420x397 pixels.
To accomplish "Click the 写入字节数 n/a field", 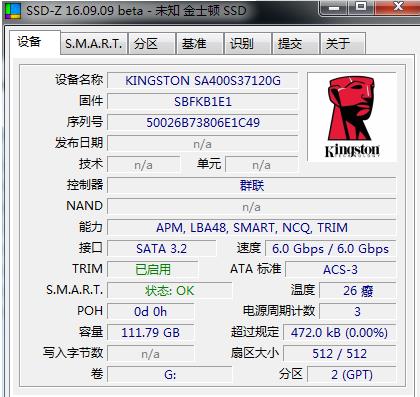I will tap(150, 354).
